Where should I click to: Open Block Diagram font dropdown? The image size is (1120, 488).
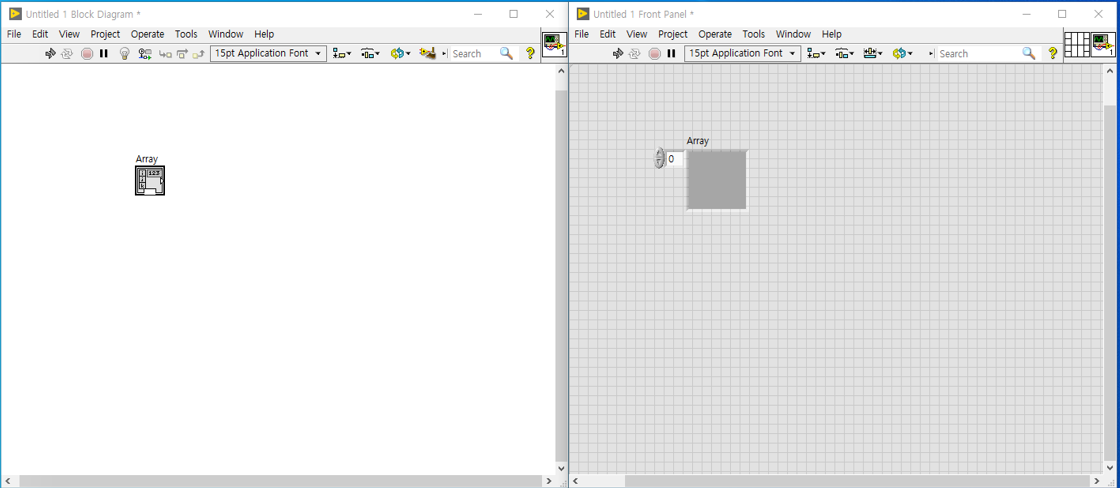269,54
